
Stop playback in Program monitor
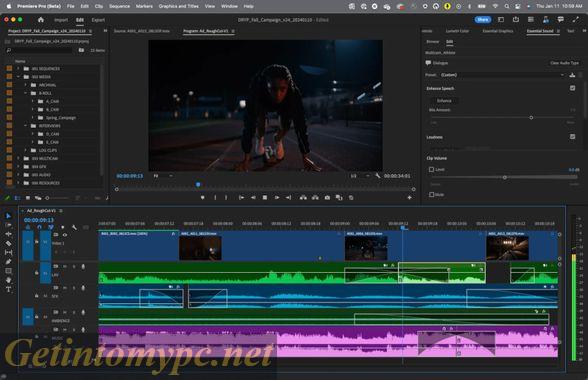(x=265, y=197)
